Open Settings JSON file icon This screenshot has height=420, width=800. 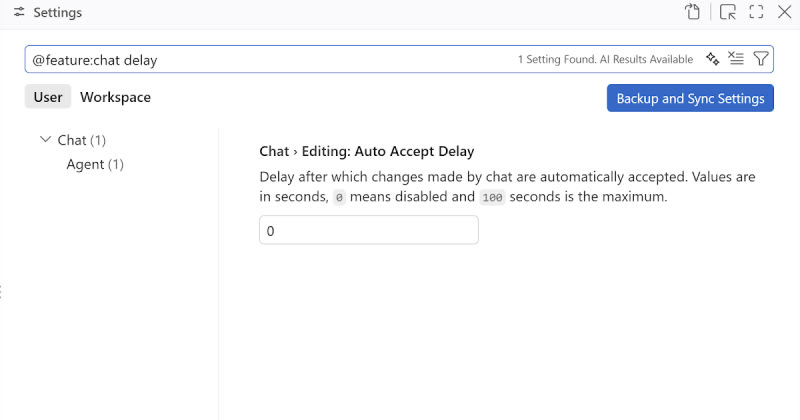click(692, 12)
